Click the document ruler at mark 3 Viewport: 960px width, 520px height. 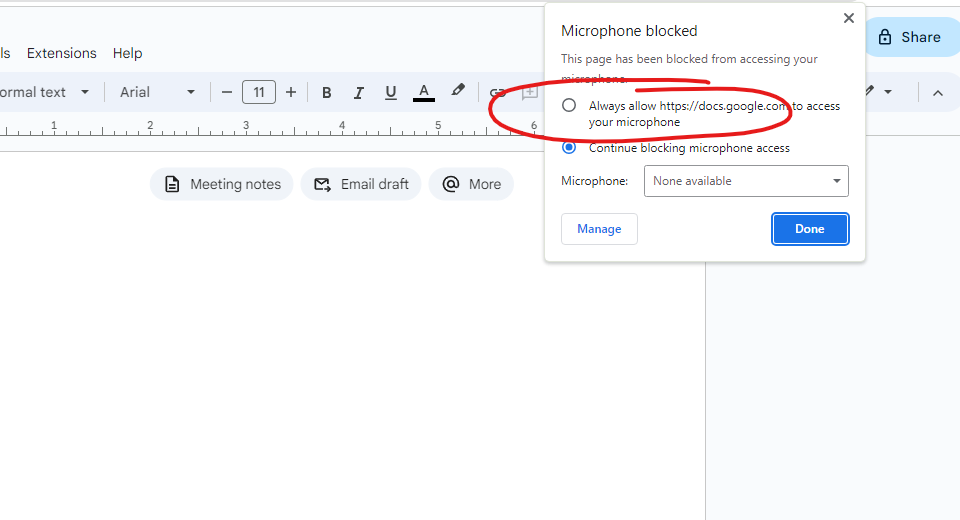coord(246,126)
